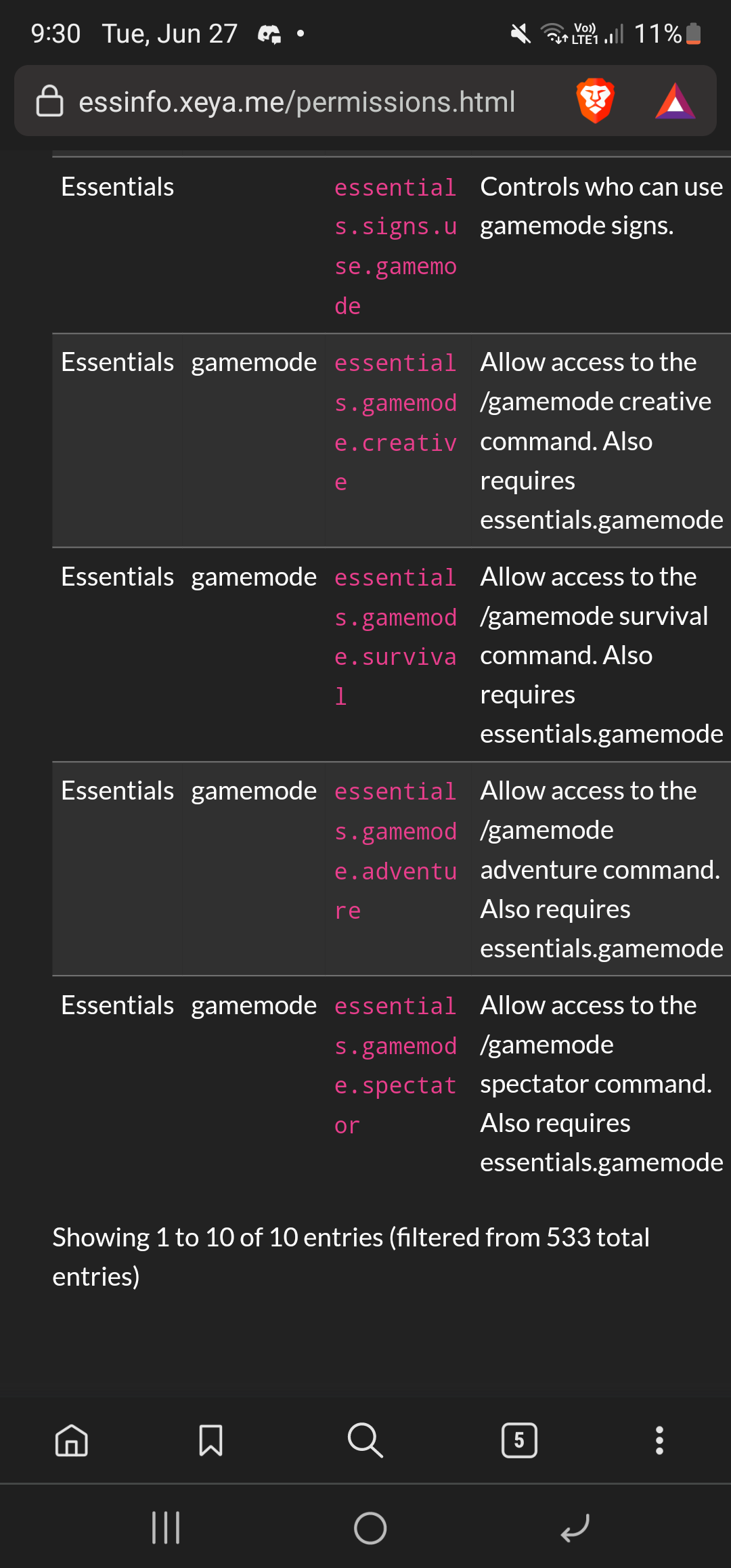Tap the site security lock icon
731x1568 pixels.
49,101
